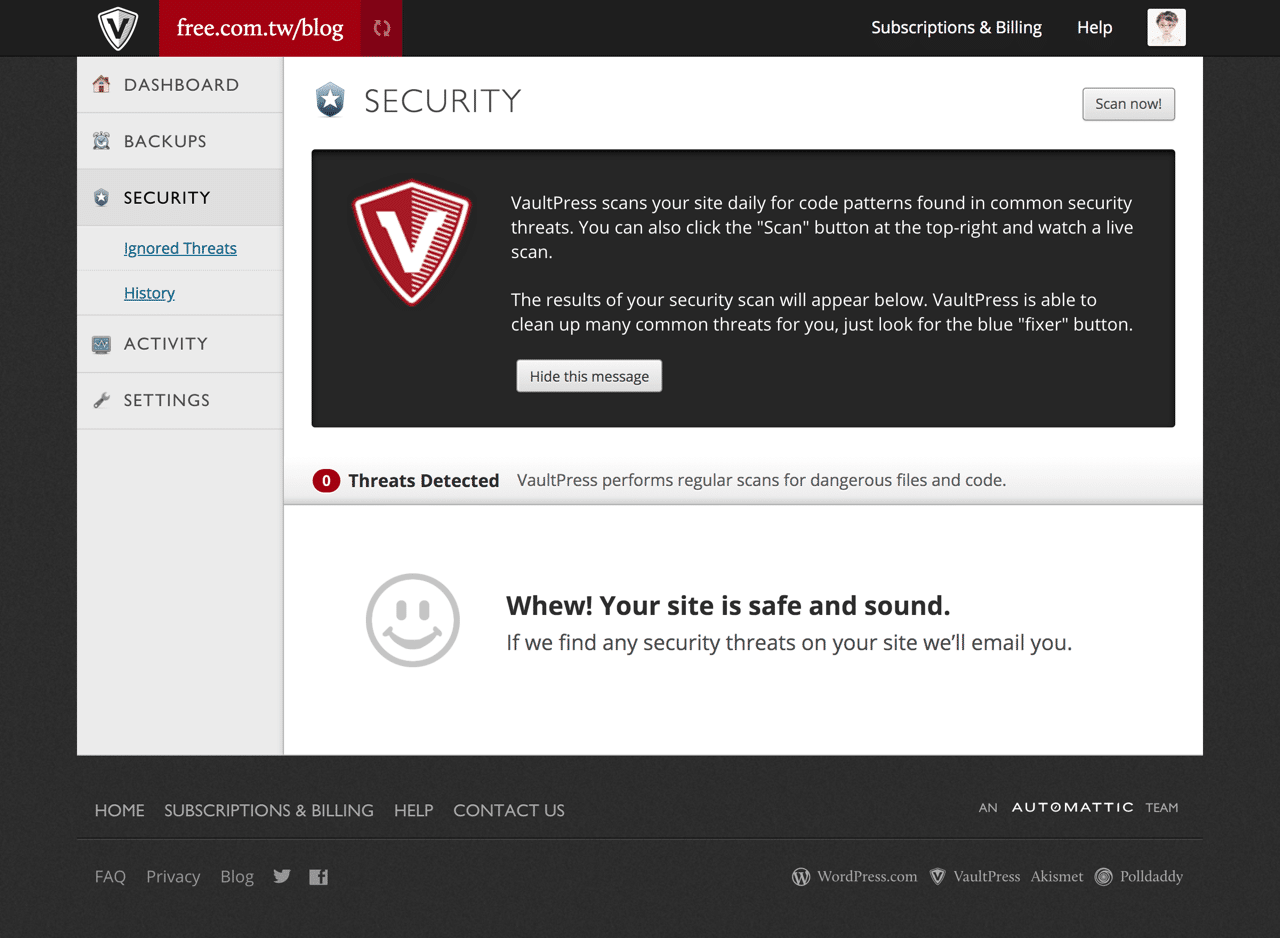Open the Polldaddy footer link text
The image size is (1280, 938).
[x=1151, y=877]
